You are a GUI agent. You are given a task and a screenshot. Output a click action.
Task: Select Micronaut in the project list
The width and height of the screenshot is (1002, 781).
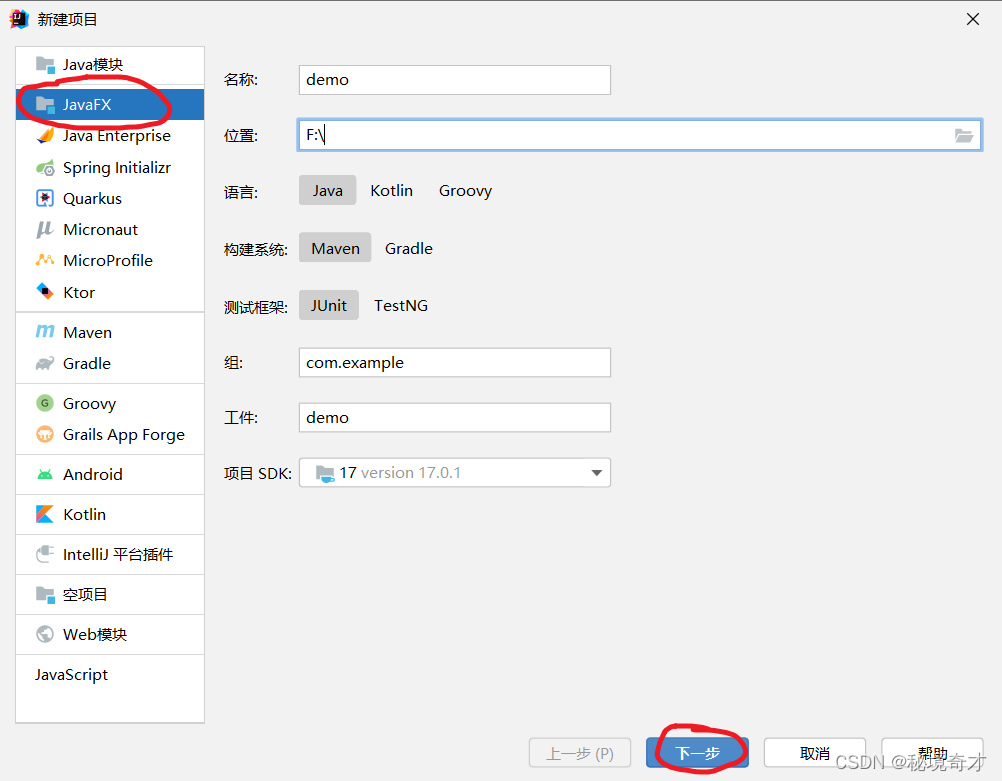pos(110,229)
